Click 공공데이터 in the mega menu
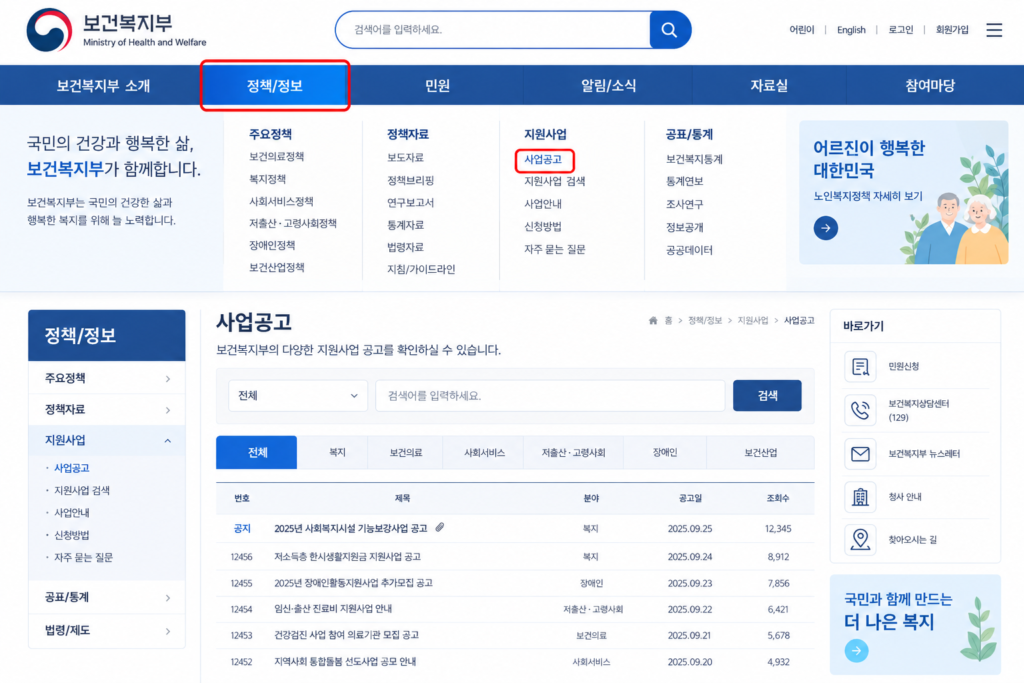Viewport: 1024px width, 683px height. coord(689,250)
